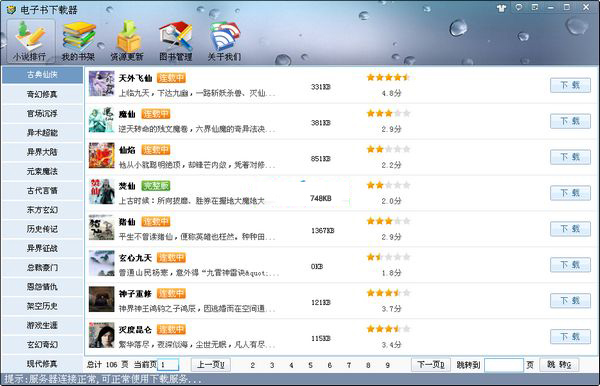Click the 连载中 badge next to 天外飞仙
The width and height of the screenshot is (600, 386).
(x=171, y=78)
